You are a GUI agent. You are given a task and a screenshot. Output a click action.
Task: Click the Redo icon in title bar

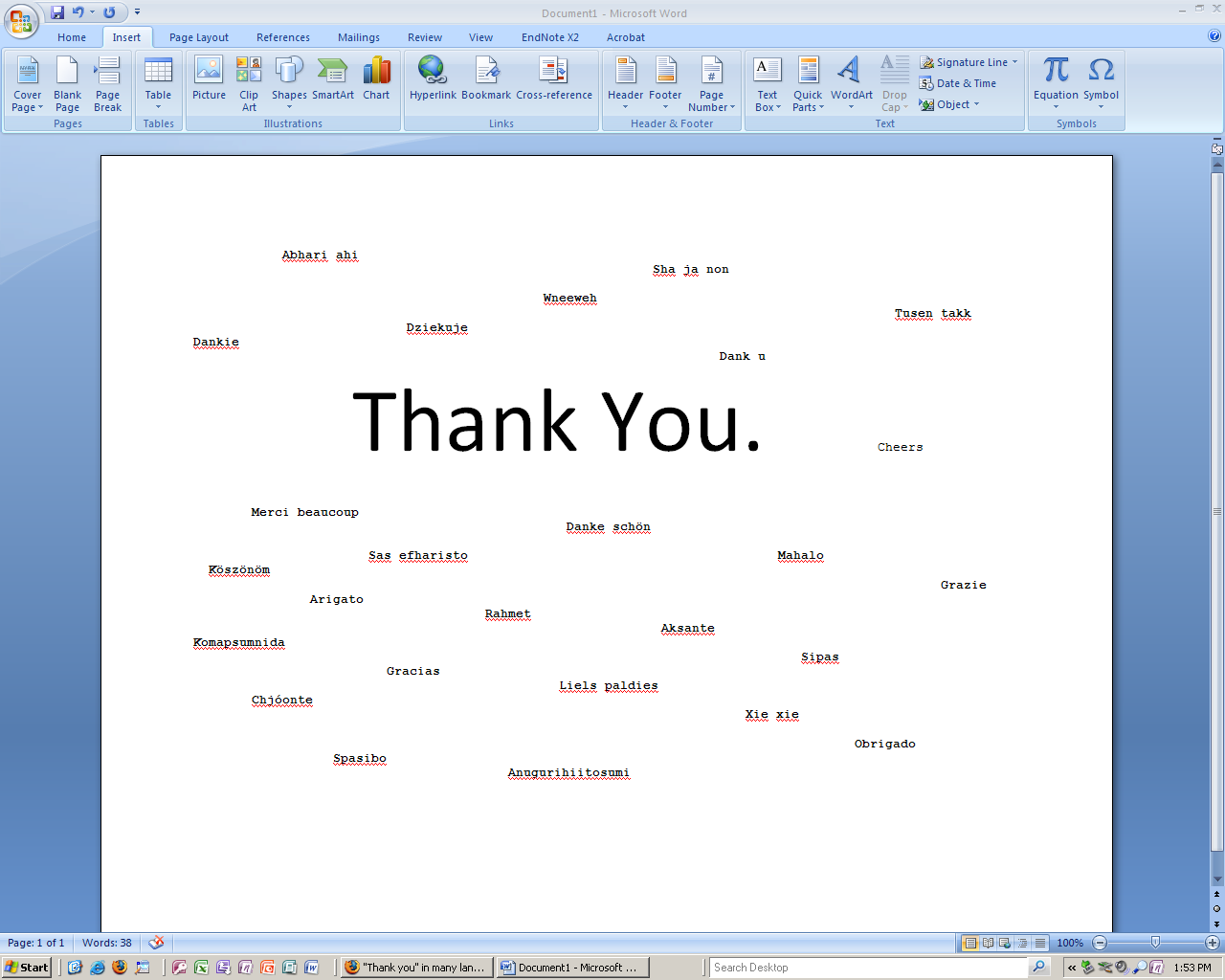(109, 12)
